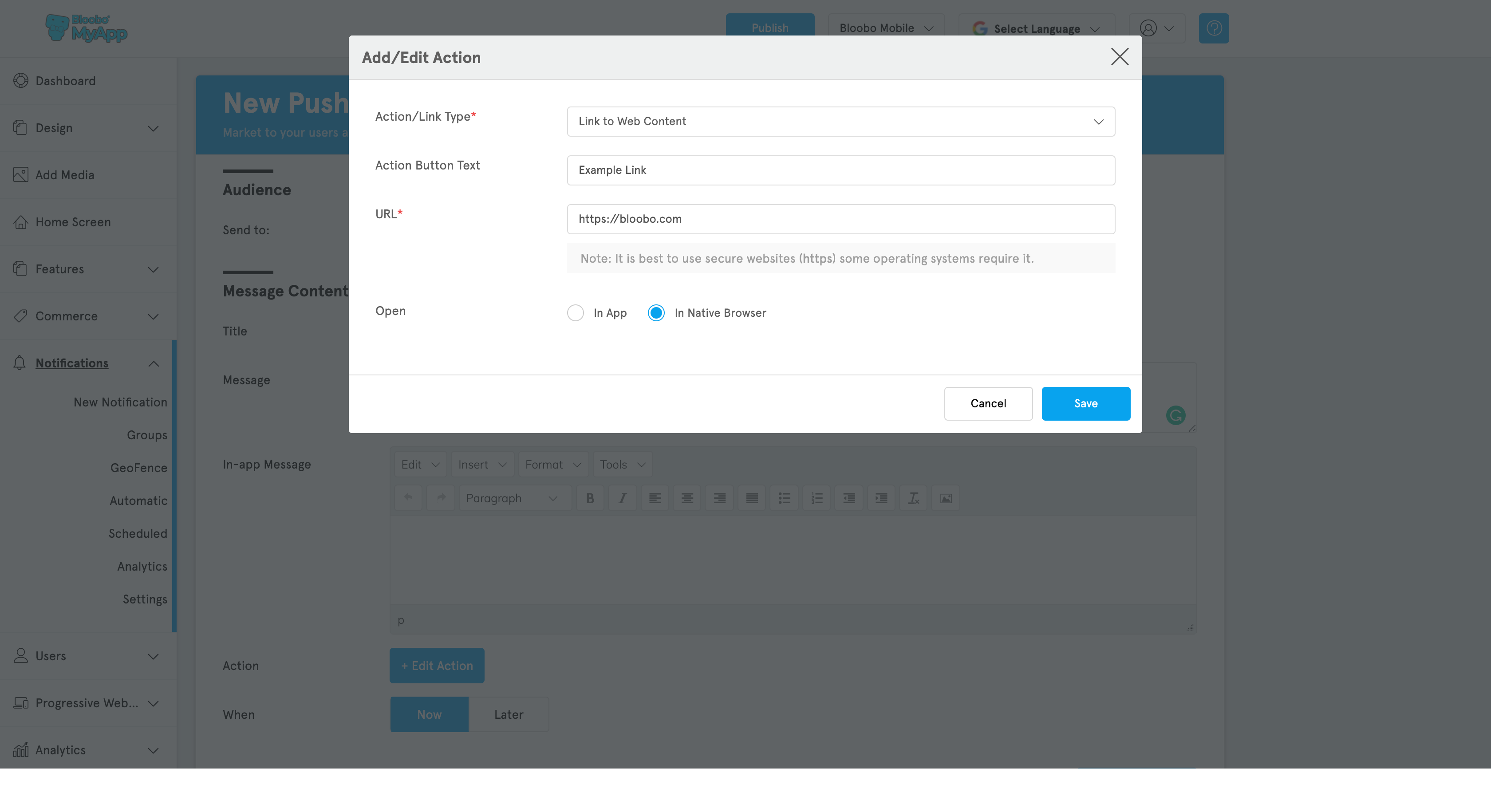Screen dimensions: 1491x812
Task: Open Analytics under Notifications
Action: [x=142, y=567]
